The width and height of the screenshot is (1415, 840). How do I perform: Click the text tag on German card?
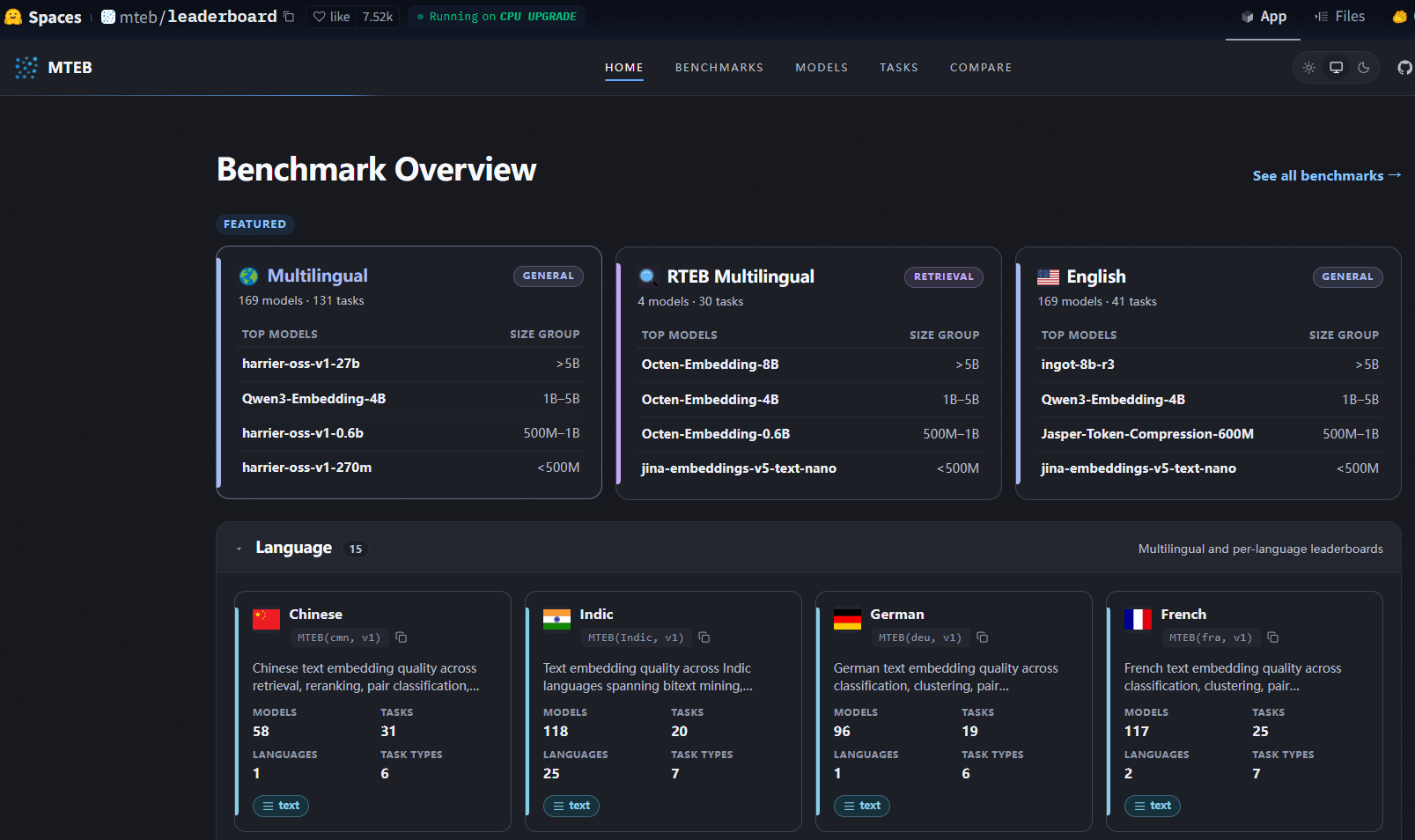862,806
